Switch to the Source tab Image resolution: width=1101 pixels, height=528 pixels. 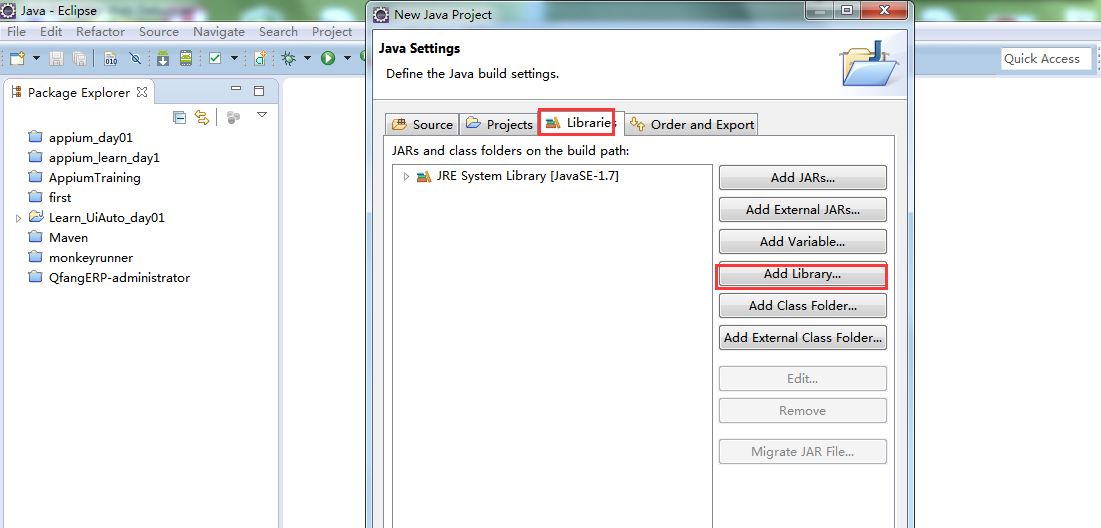pyautogui.click(x=422, y=124)
